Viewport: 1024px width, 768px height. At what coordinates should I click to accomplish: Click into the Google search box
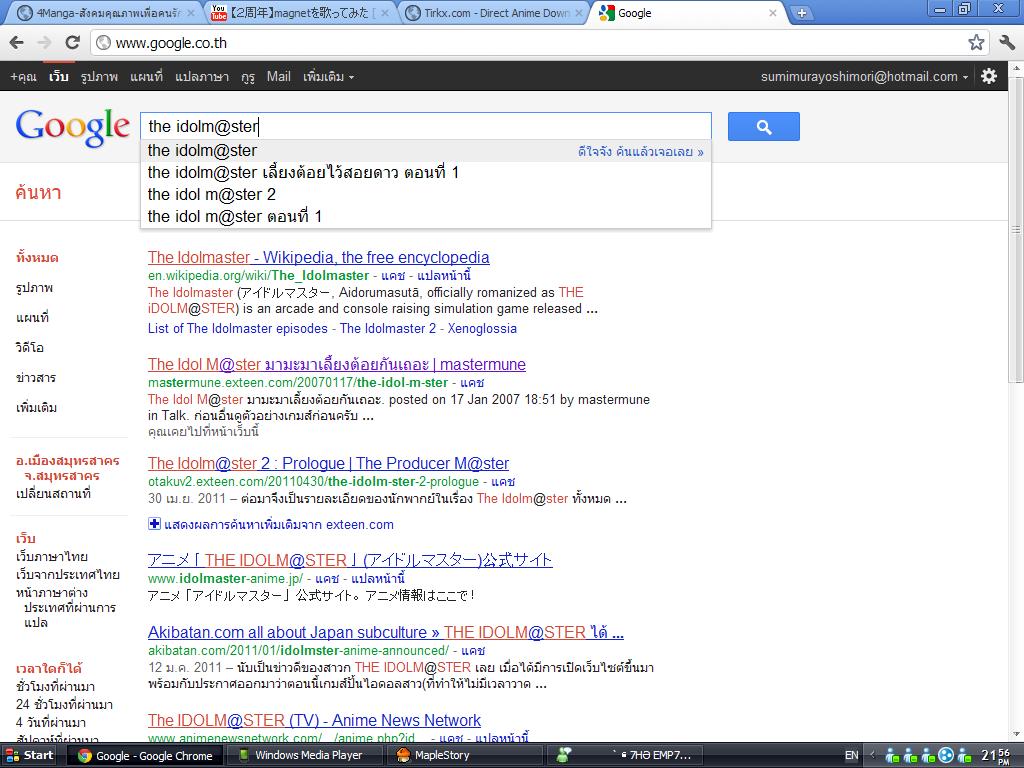point(426,126)
